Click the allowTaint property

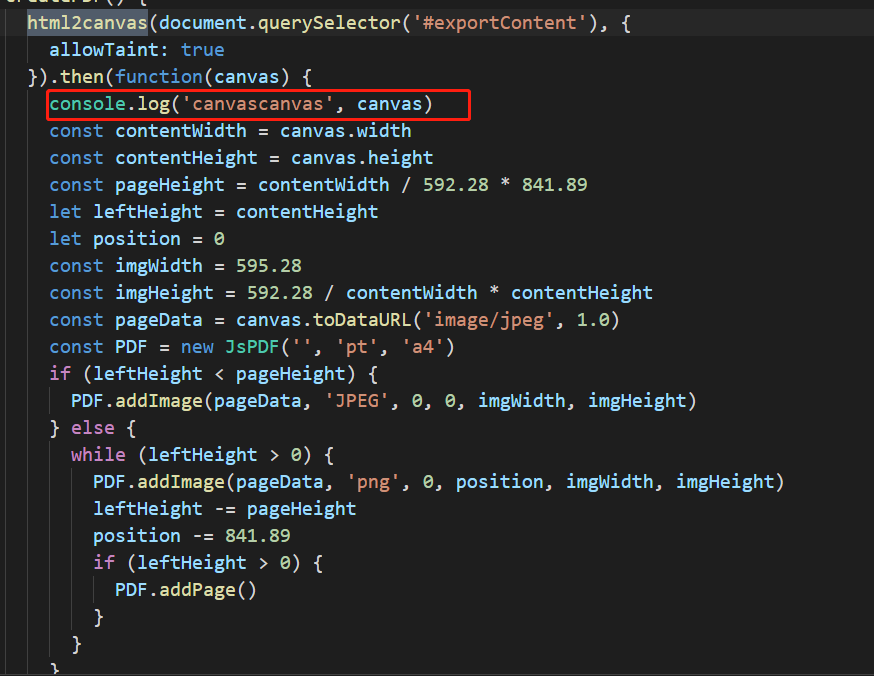88,49
